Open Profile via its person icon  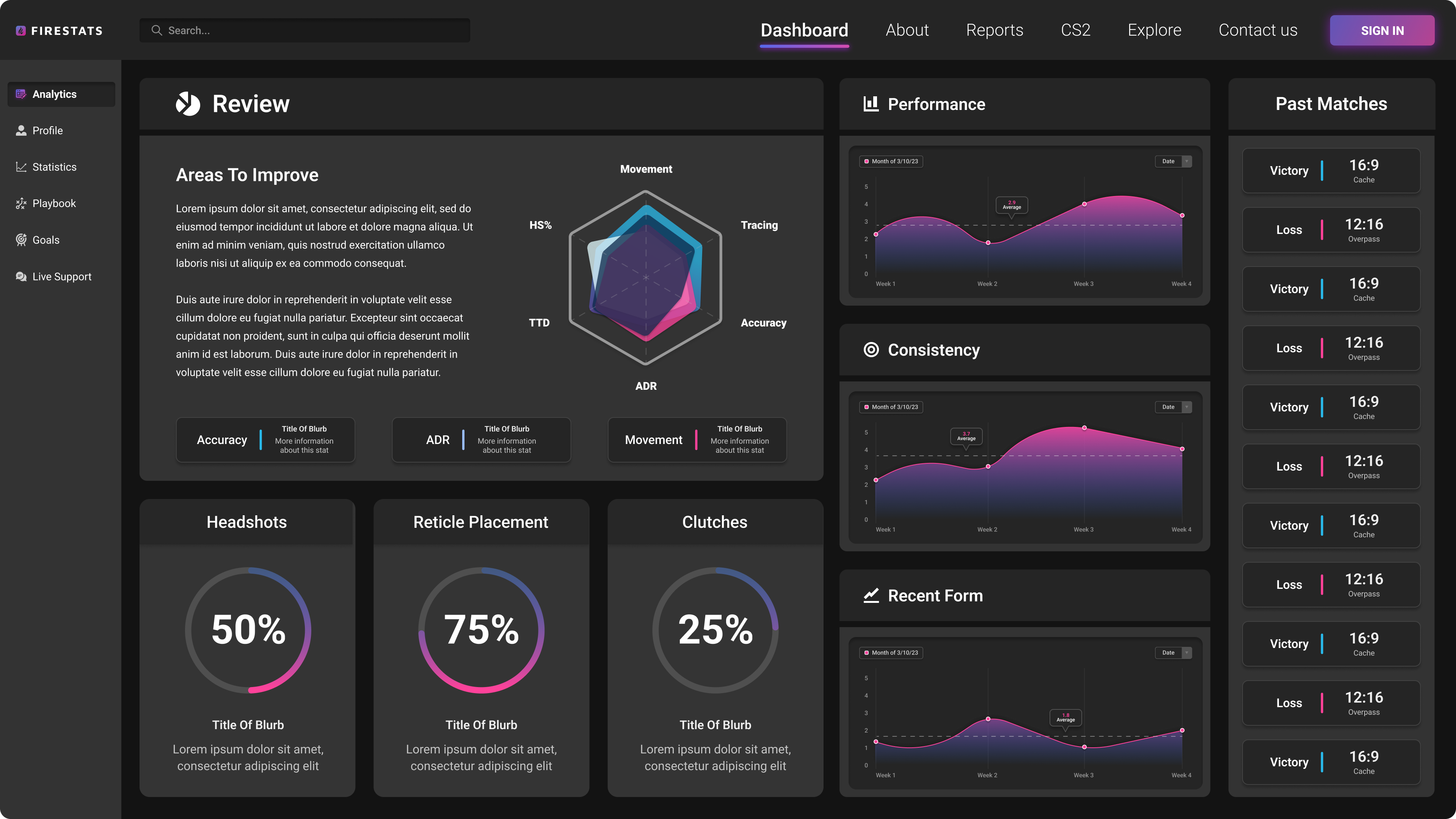tap(21, 130)
